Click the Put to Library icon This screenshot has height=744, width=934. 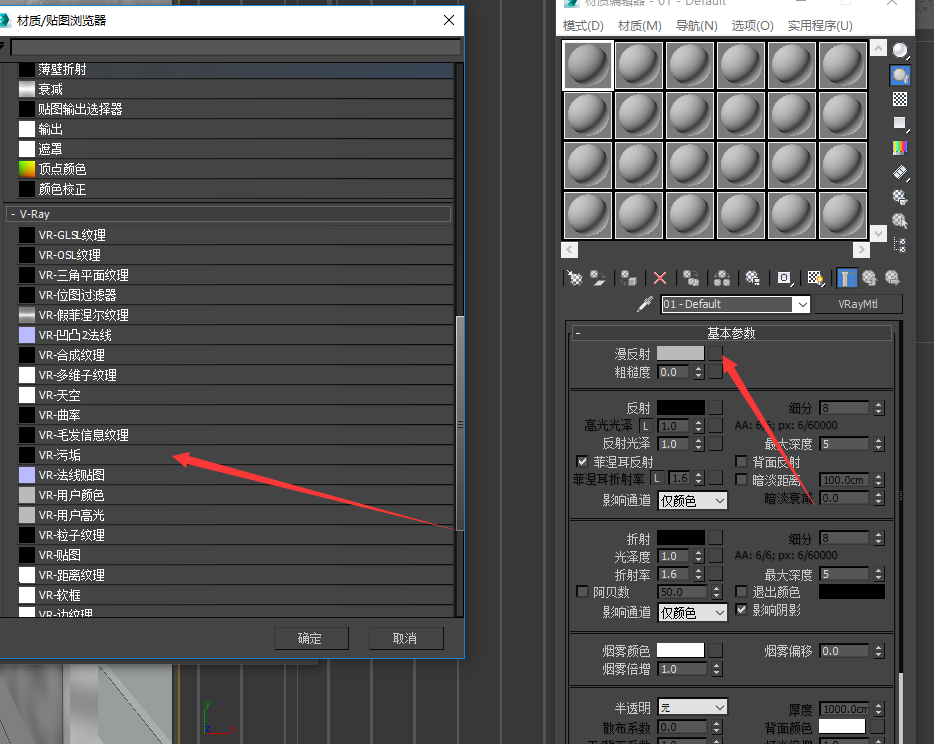pyautogui.click(x=752, y=278)
